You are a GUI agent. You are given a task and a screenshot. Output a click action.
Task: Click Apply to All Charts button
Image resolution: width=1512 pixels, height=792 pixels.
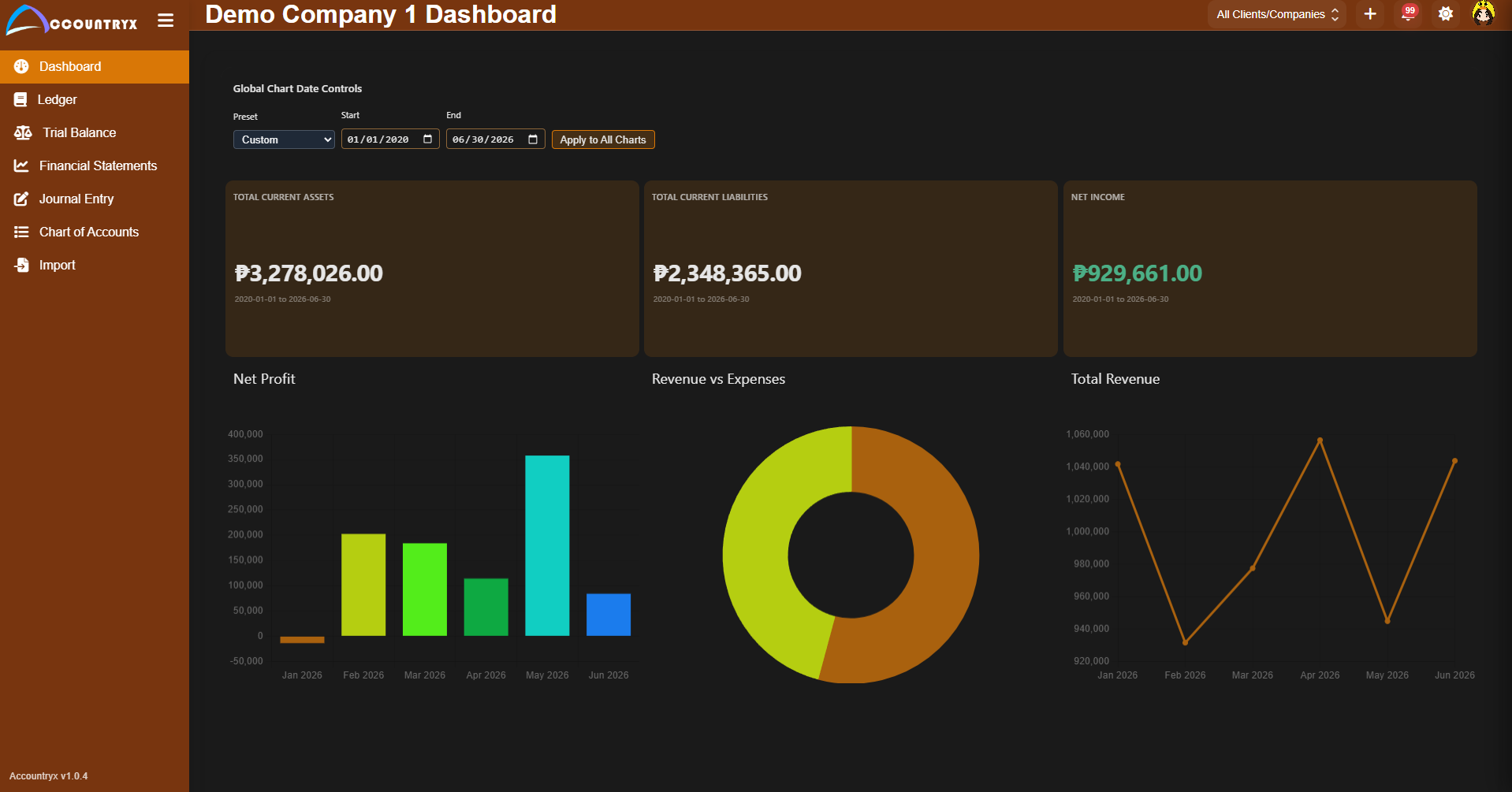pyautogui.click(x=603, y=139)
